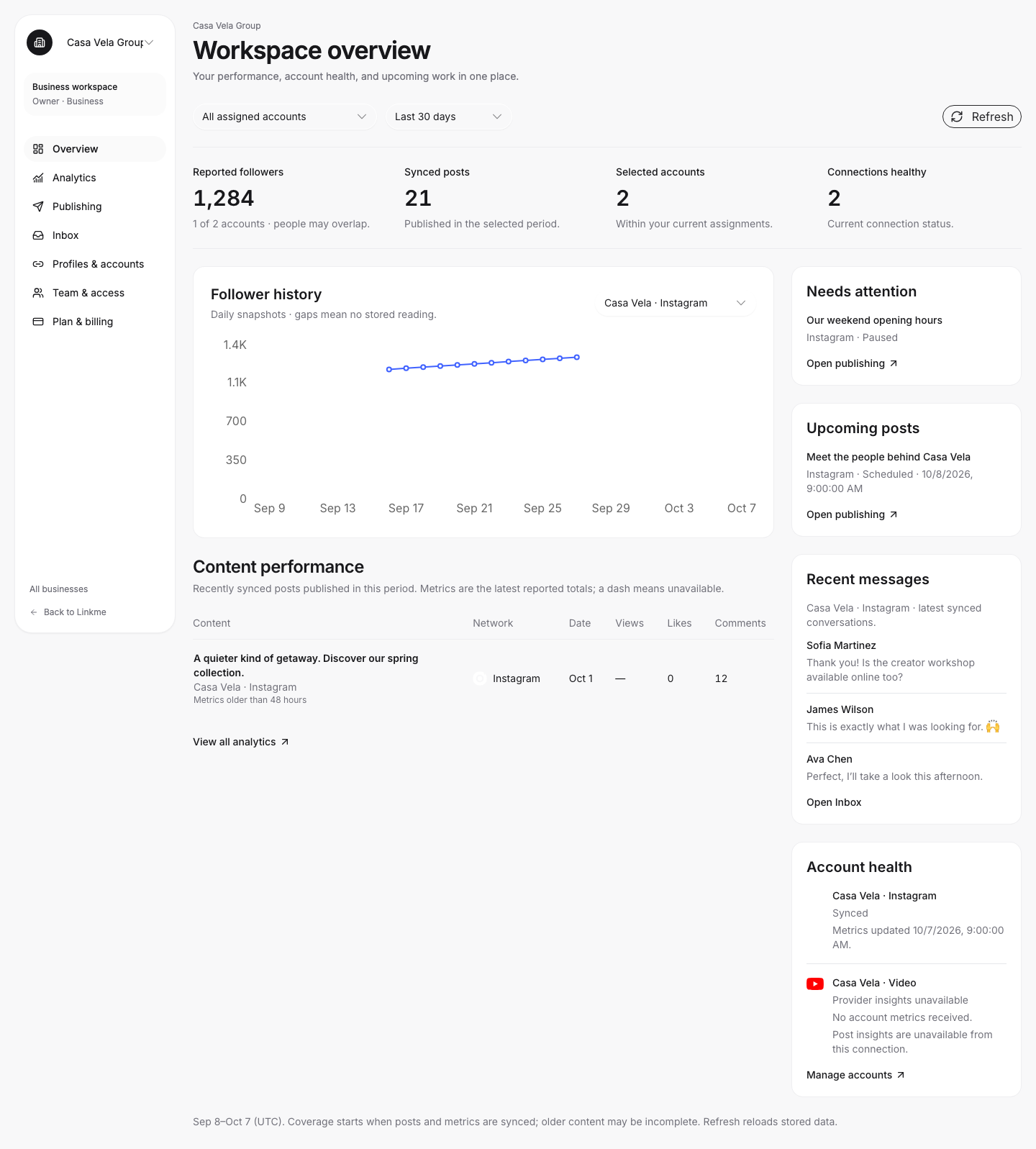Image resolution: width=1036 pixels, height=1149 pixels.
Task: Click the first data point on follower chart
Action: tap(389, 369)
